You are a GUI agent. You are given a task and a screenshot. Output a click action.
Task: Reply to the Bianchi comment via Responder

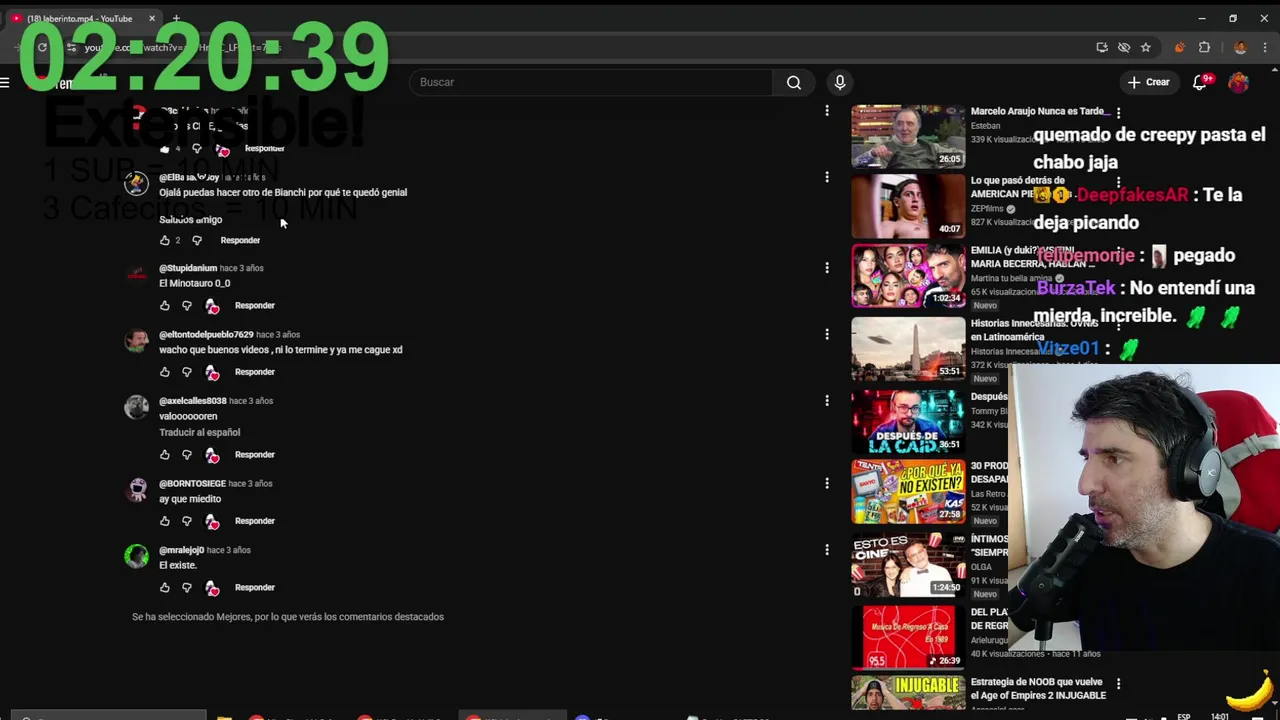tap(240, 240)
